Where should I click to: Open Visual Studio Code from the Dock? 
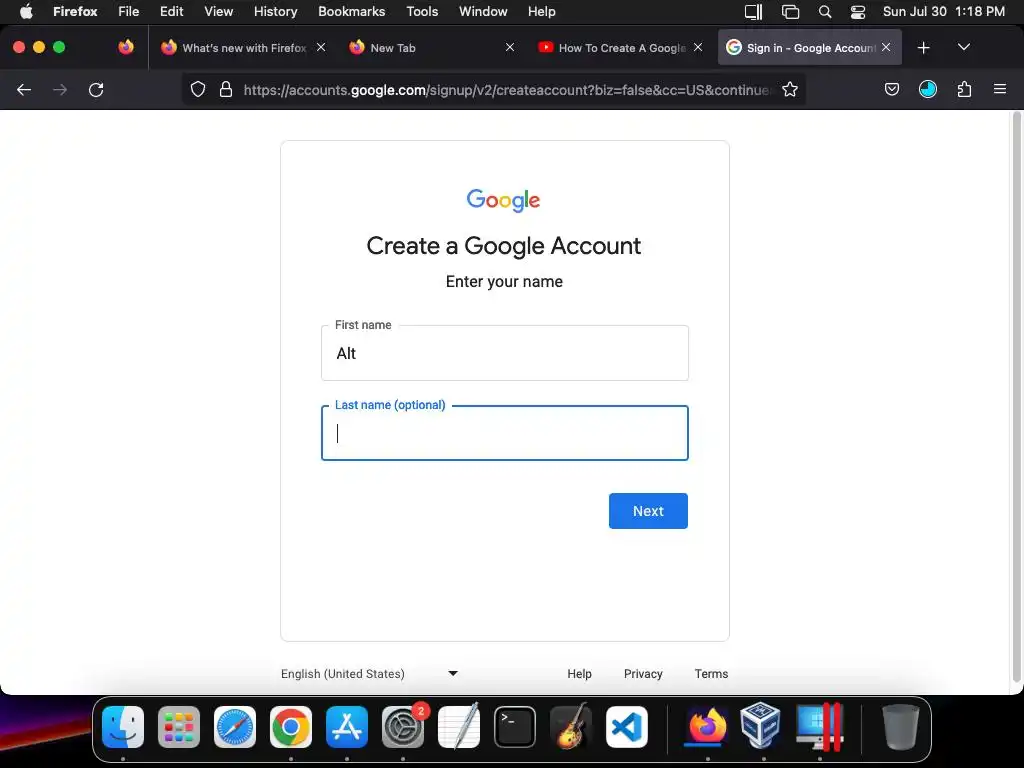coord(627,727)
